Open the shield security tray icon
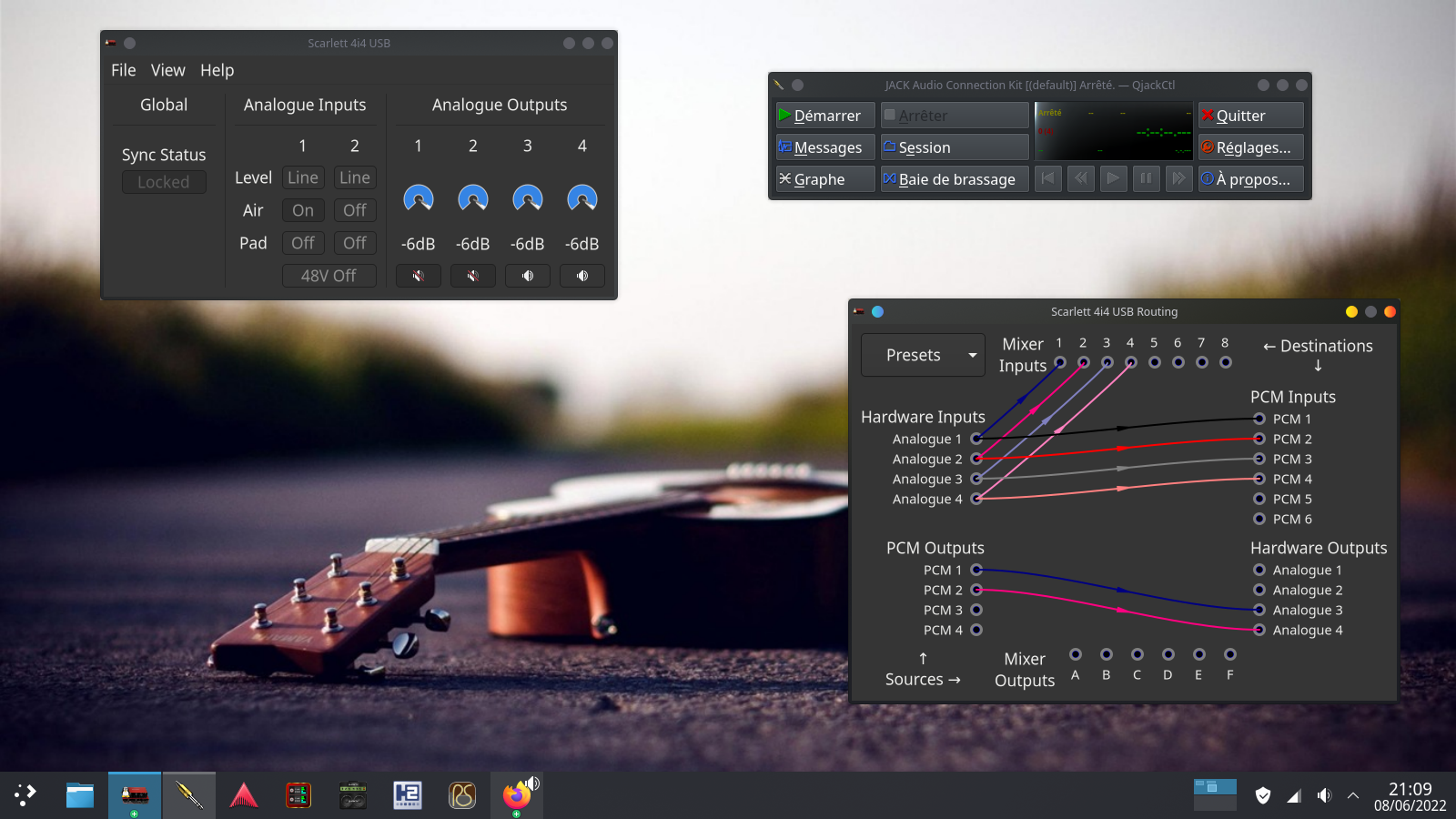Viewport: 1456px width, 819px height. click(x=1263, y=795)
